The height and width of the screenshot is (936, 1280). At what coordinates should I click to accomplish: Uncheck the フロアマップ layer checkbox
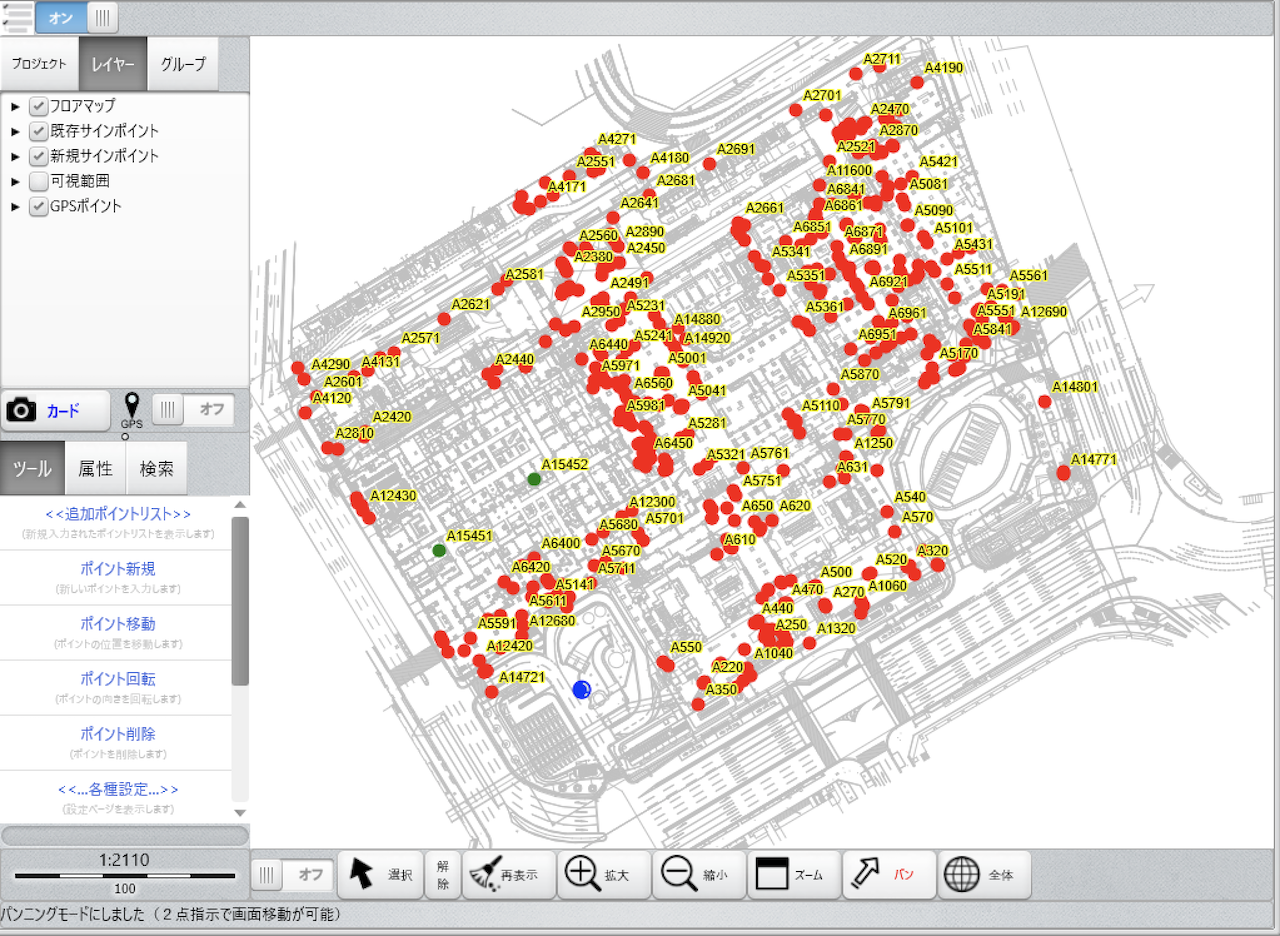(39, 106)
